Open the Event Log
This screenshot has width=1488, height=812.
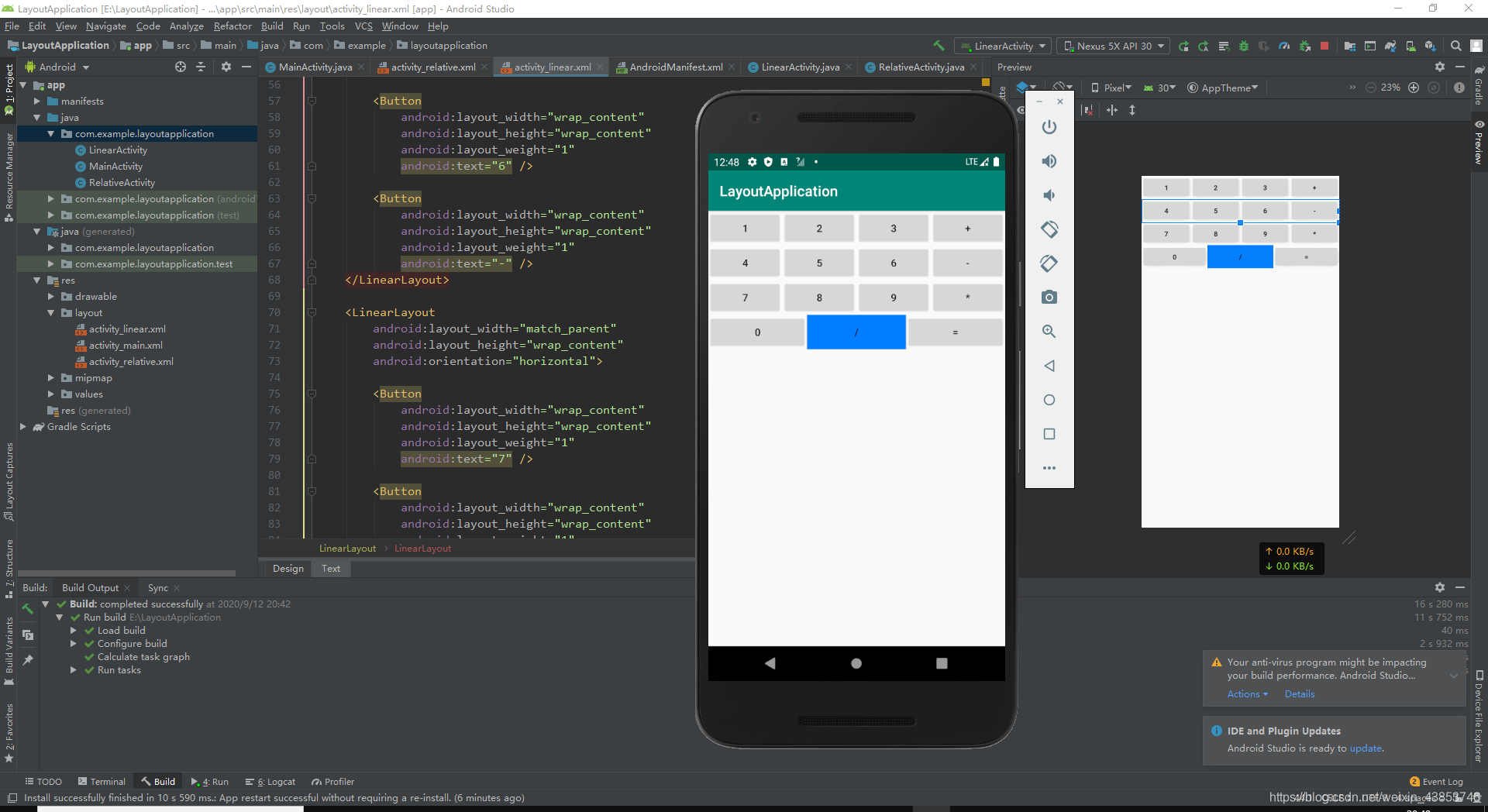(x=1436, y=782)
